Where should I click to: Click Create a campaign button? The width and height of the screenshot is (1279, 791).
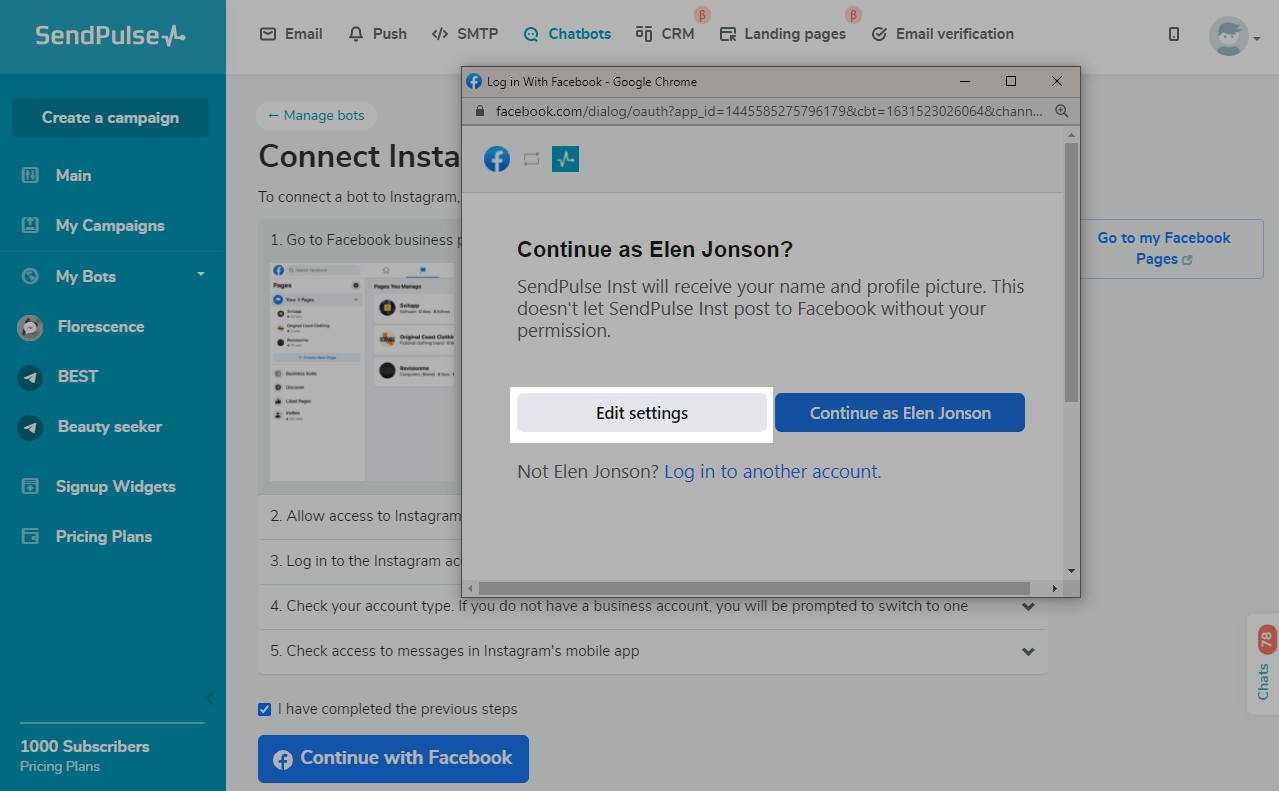[110, 117]
